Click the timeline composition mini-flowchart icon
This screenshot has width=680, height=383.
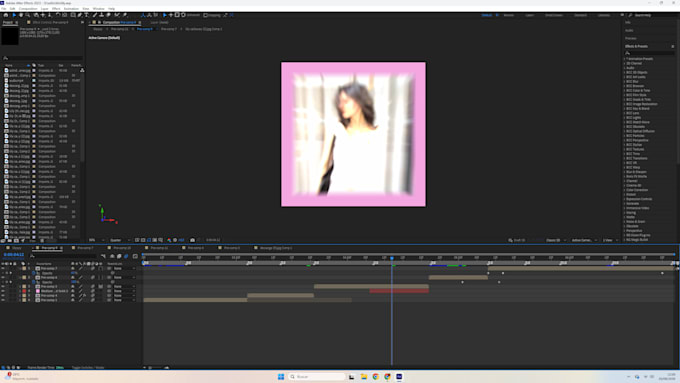[x=103, y=256]
